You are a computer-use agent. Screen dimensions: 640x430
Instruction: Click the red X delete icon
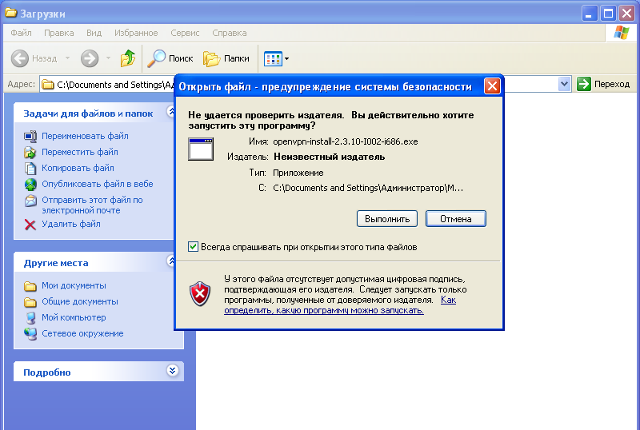point(30,224)
